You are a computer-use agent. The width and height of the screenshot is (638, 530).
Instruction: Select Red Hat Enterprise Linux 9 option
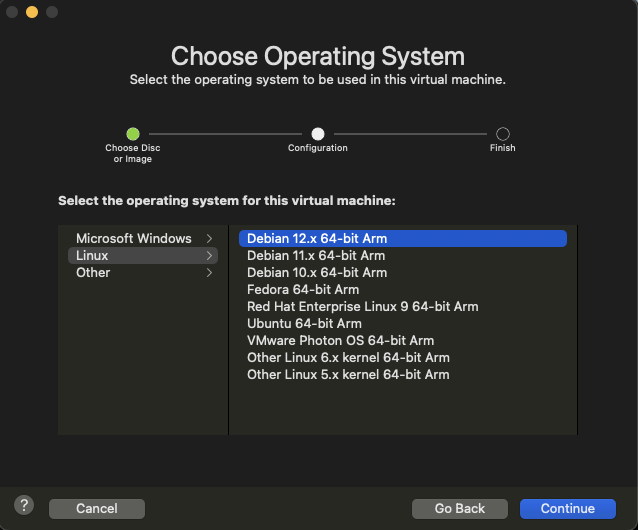tap(362, 307)
